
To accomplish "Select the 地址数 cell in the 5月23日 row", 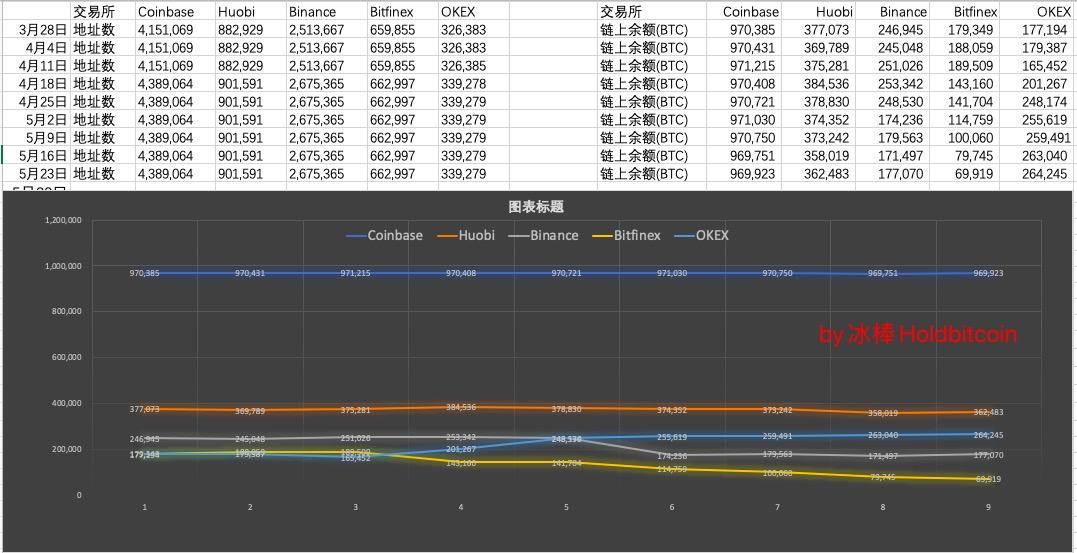I will 102,174.
